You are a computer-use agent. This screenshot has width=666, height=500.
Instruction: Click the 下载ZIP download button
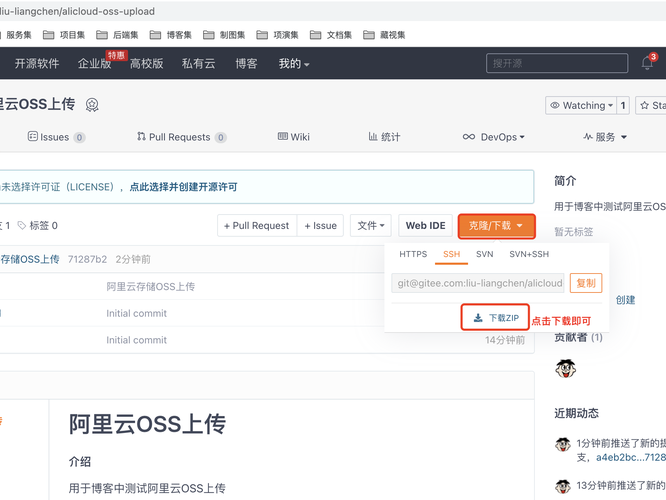[x=495, y=318]
